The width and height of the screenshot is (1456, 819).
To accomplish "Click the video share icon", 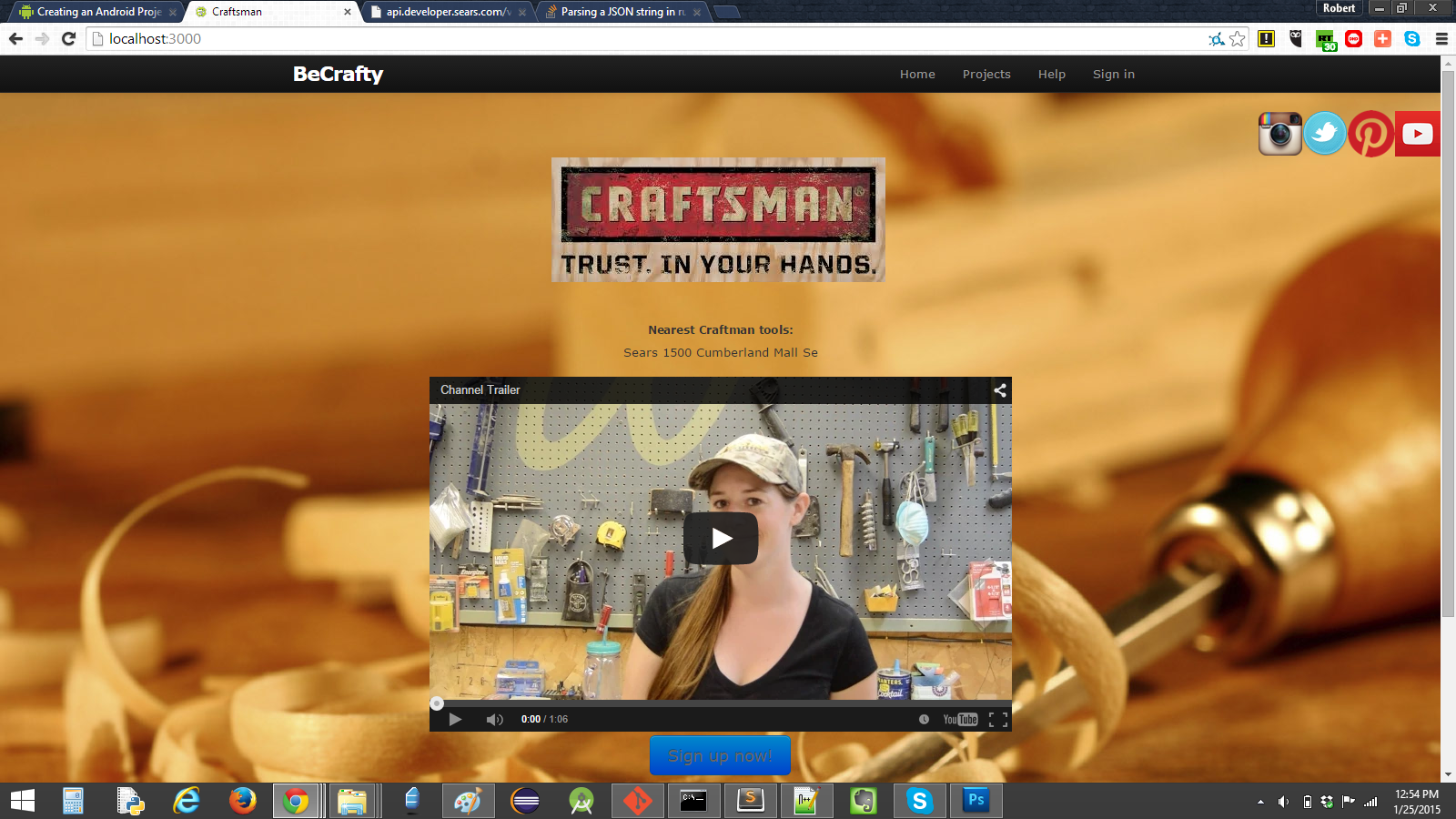I will click(1000, 390).
